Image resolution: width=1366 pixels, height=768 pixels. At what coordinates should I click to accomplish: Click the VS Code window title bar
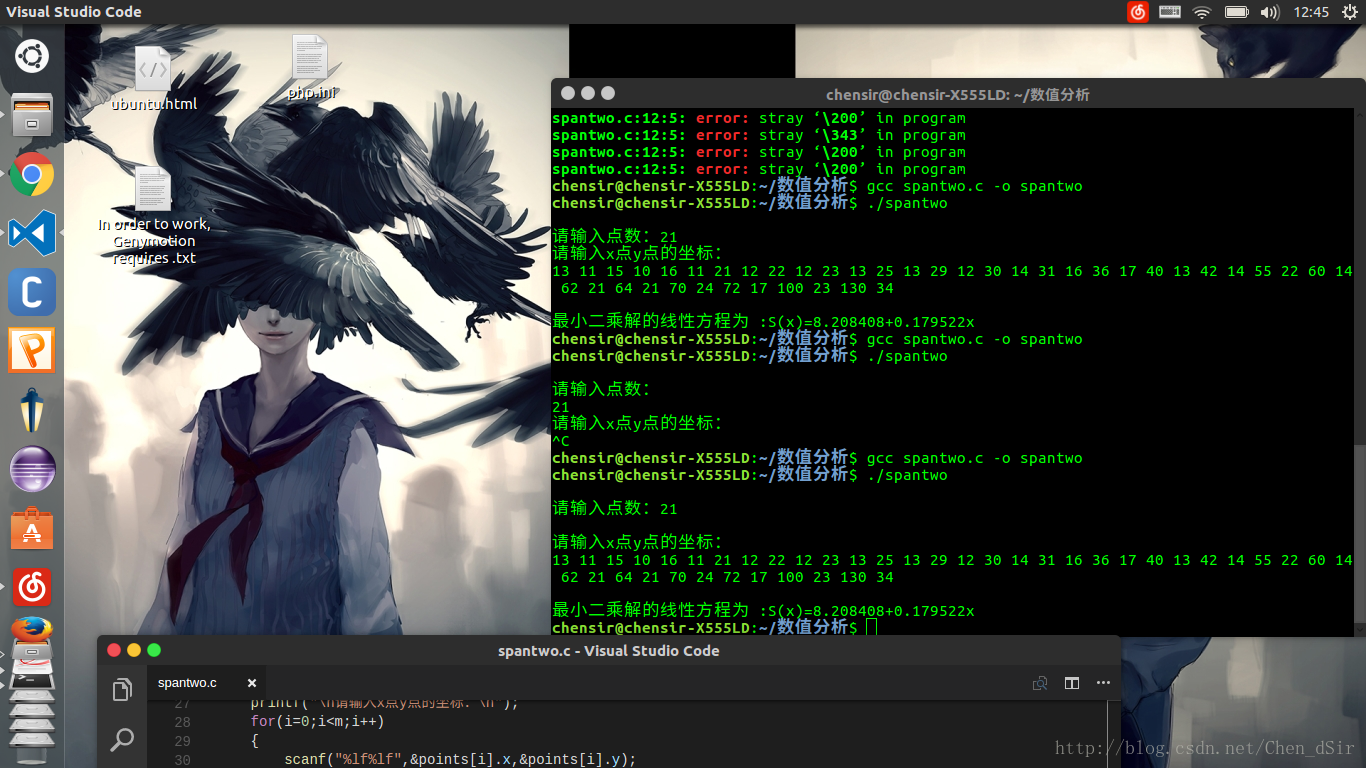[x=608, y=650]
